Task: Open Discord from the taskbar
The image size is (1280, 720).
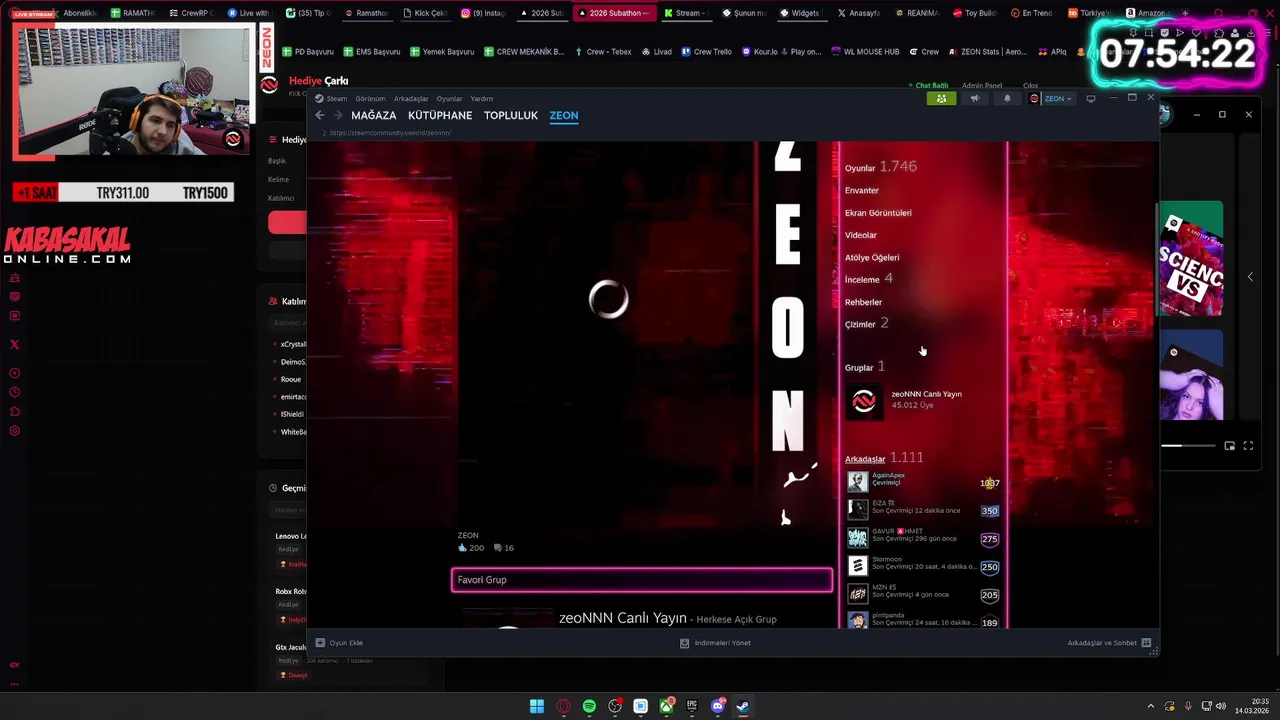Action: (x=717, y=706)
